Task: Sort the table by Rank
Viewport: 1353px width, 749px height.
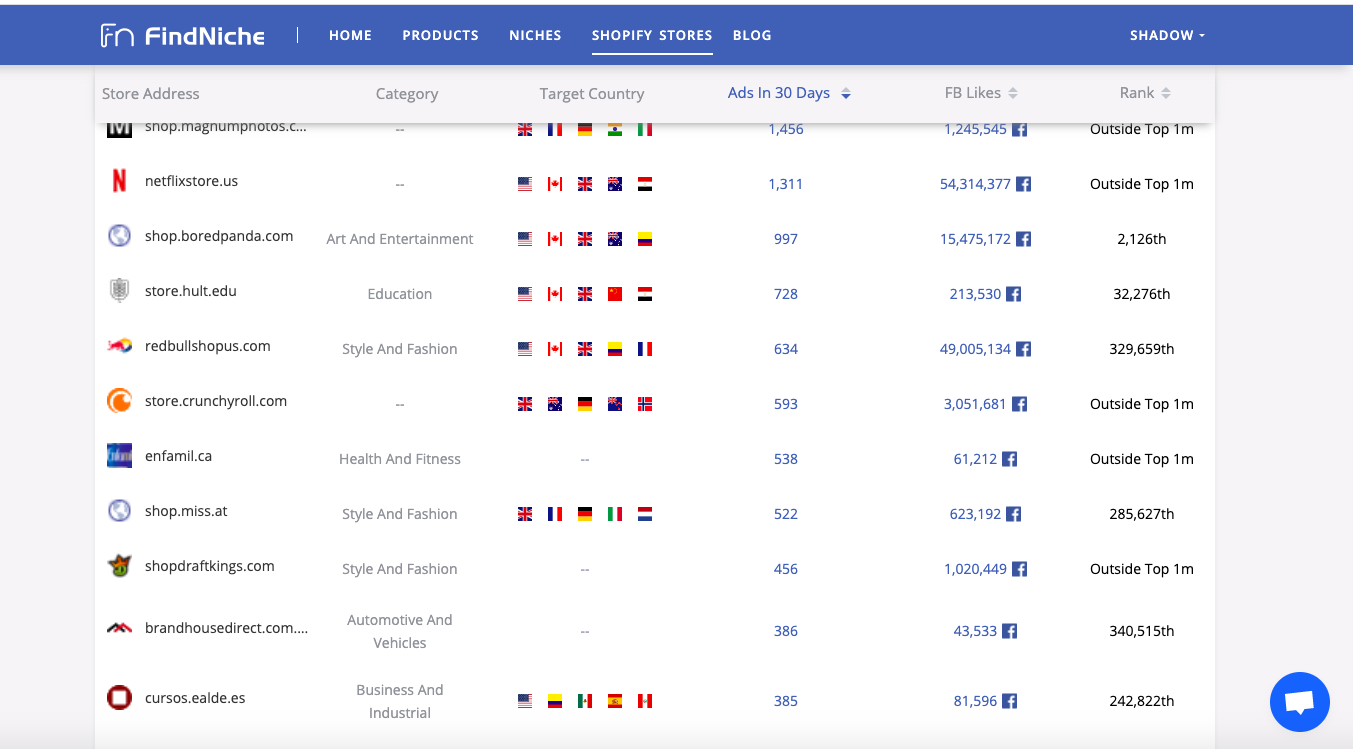Action: click(x=1144, y=93)
